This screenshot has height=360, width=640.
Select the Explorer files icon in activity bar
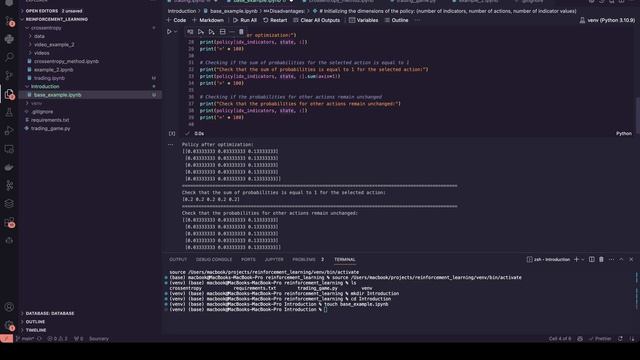[x=9, y=94]
